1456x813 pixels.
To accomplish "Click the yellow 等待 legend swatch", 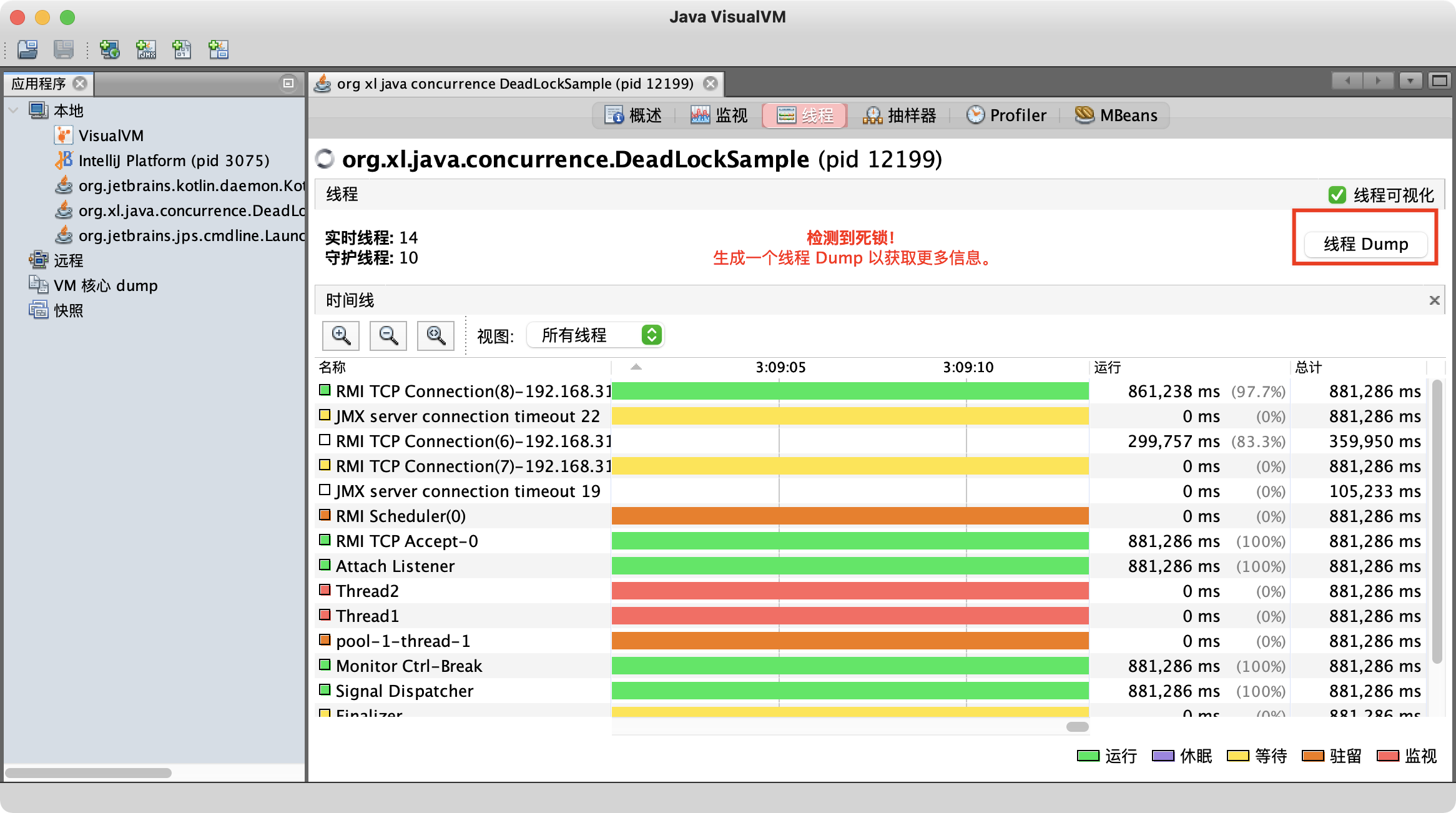I will [x=1237, y=756].
